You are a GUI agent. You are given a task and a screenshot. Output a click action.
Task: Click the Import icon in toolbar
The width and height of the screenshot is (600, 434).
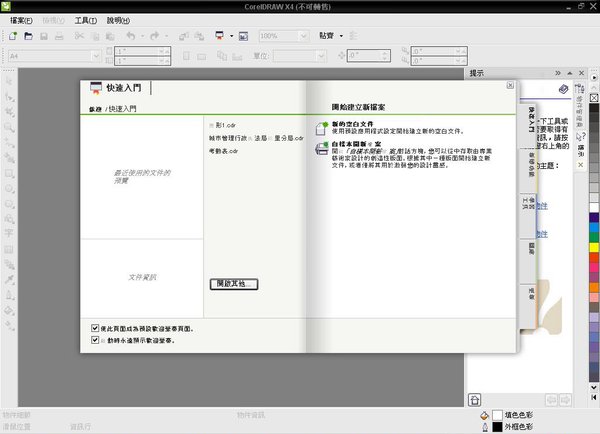pos(184,36)
